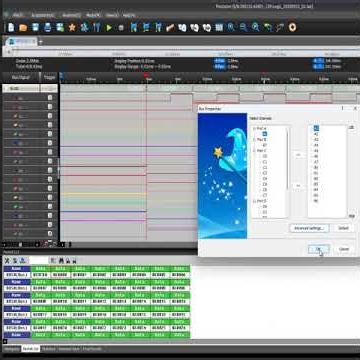Open the first menu in the menu bar
This screenshot has width=360, height=360.
(x=18, y=15)
